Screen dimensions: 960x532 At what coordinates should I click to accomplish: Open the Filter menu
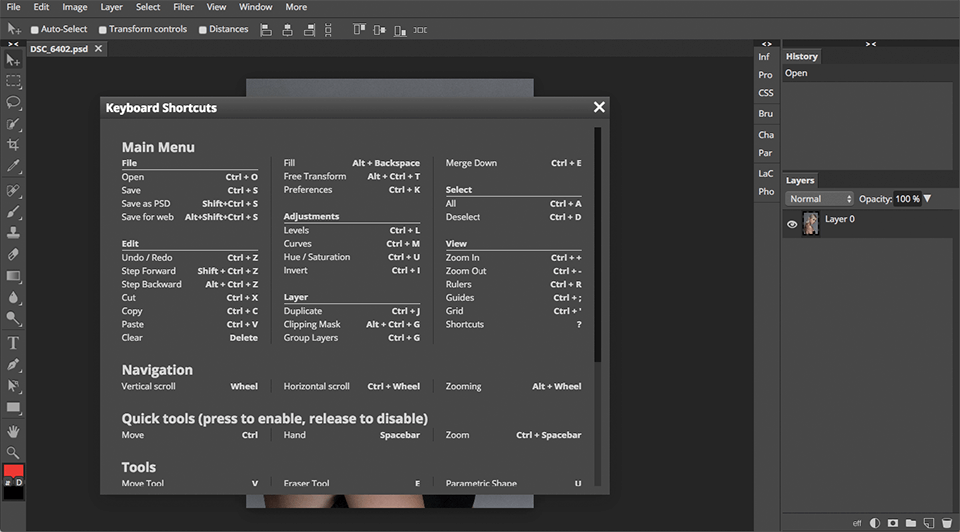(x=183, y=7)
